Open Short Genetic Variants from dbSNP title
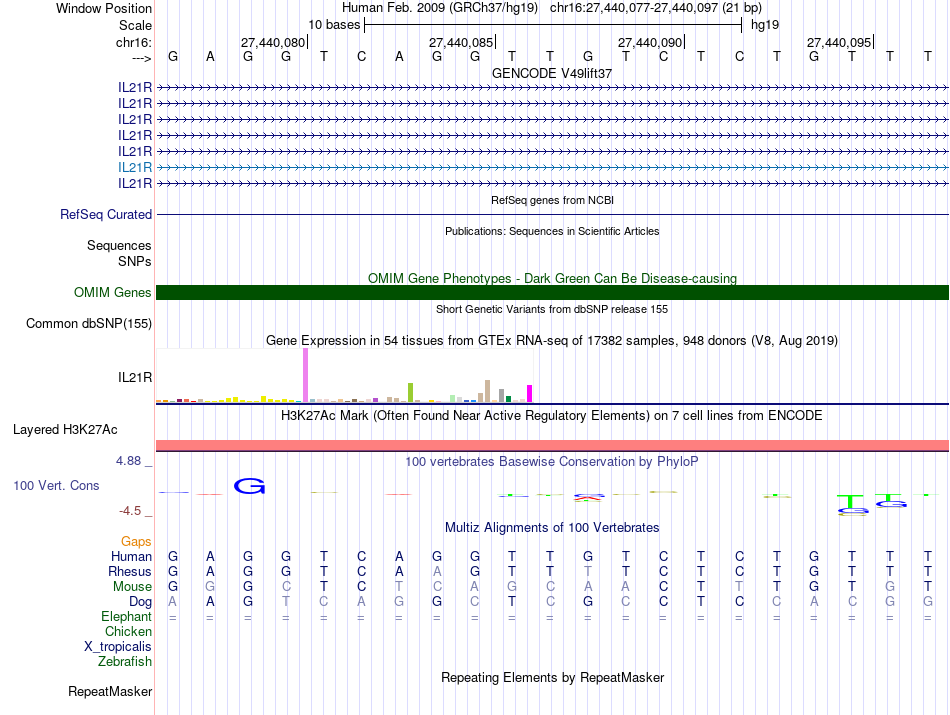This screenshot has height=715, width=950. pos(552,309)
